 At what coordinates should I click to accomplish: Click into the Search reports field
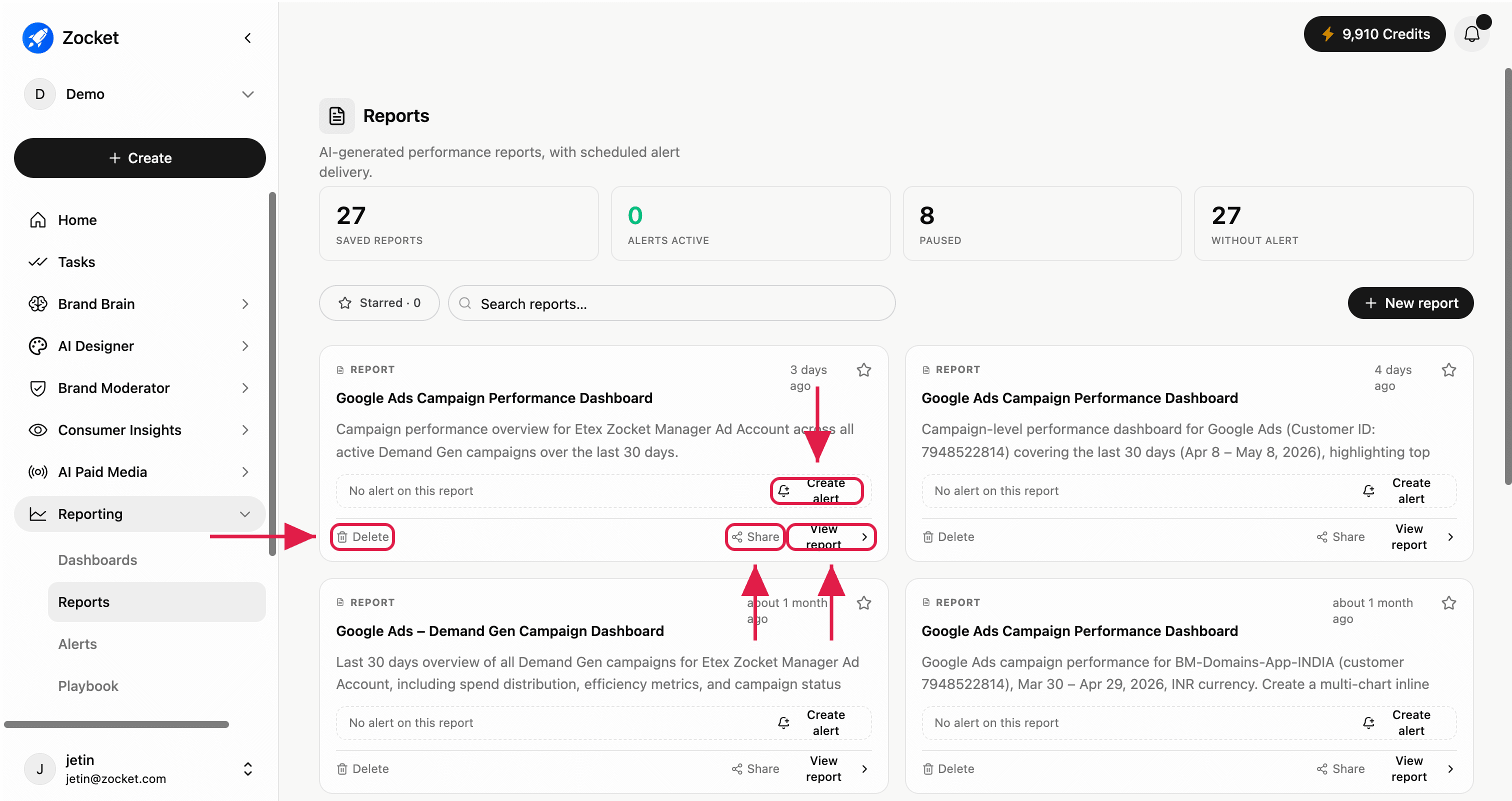[x=671, y=303]
